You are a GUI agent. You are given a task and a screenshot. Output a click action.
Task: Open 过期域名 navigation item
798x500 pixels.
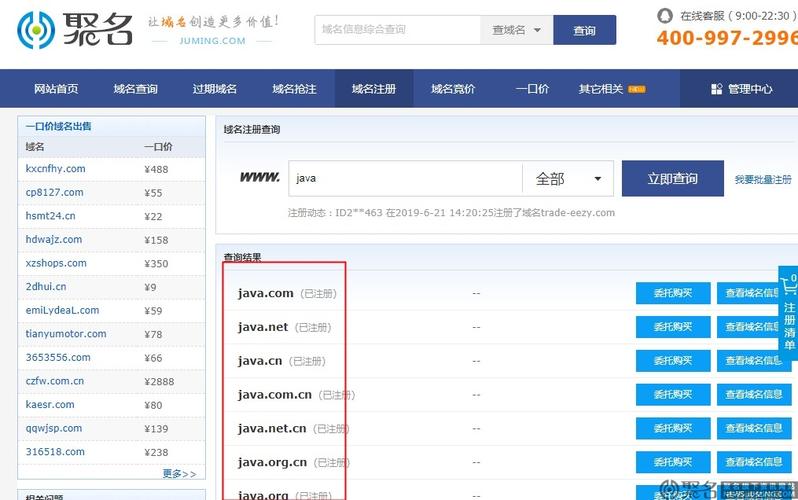tap(215, 89)
